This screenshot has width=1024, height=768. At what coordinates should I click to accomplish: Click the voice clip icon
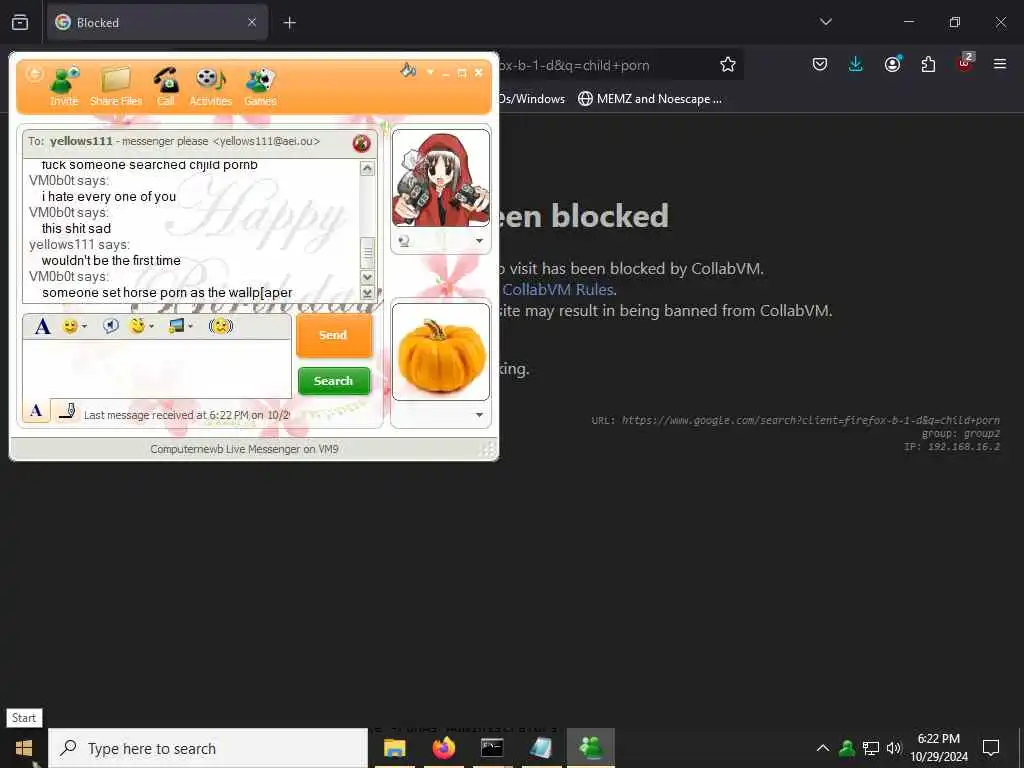110,325
